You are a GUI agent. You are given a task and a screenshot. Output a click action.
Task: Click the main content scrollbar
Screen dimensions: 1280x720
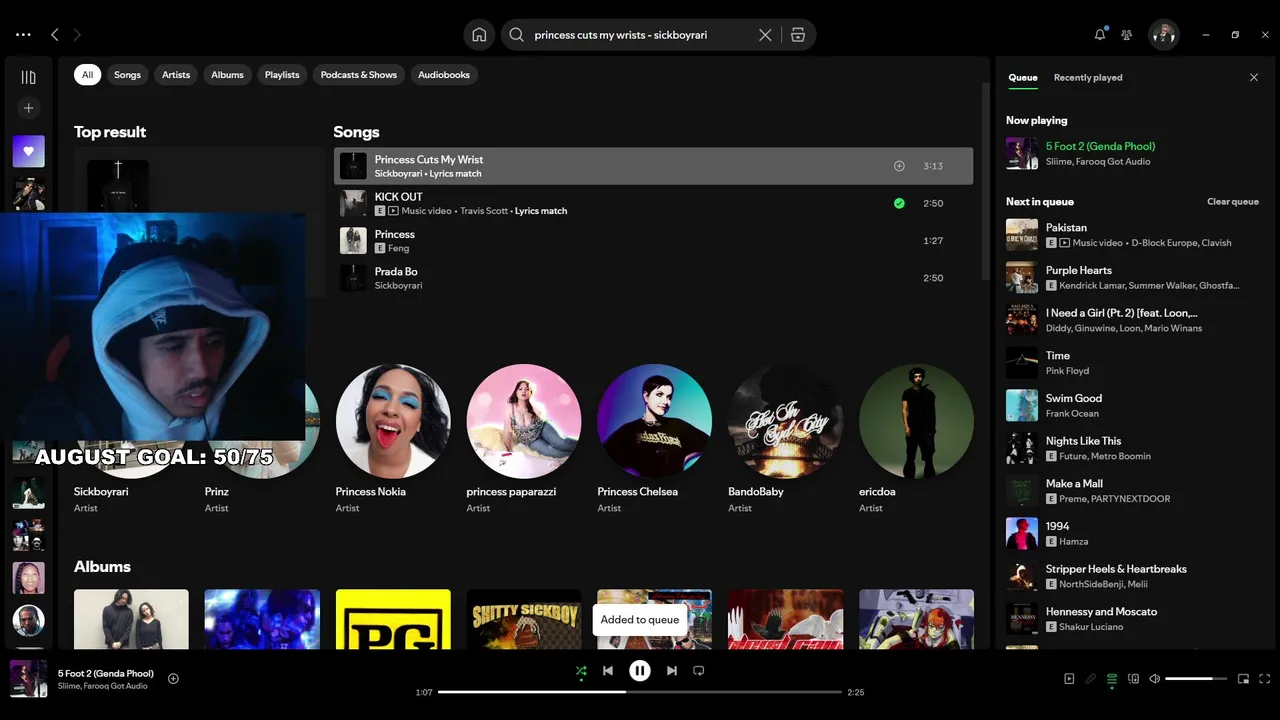click(985, 180)
